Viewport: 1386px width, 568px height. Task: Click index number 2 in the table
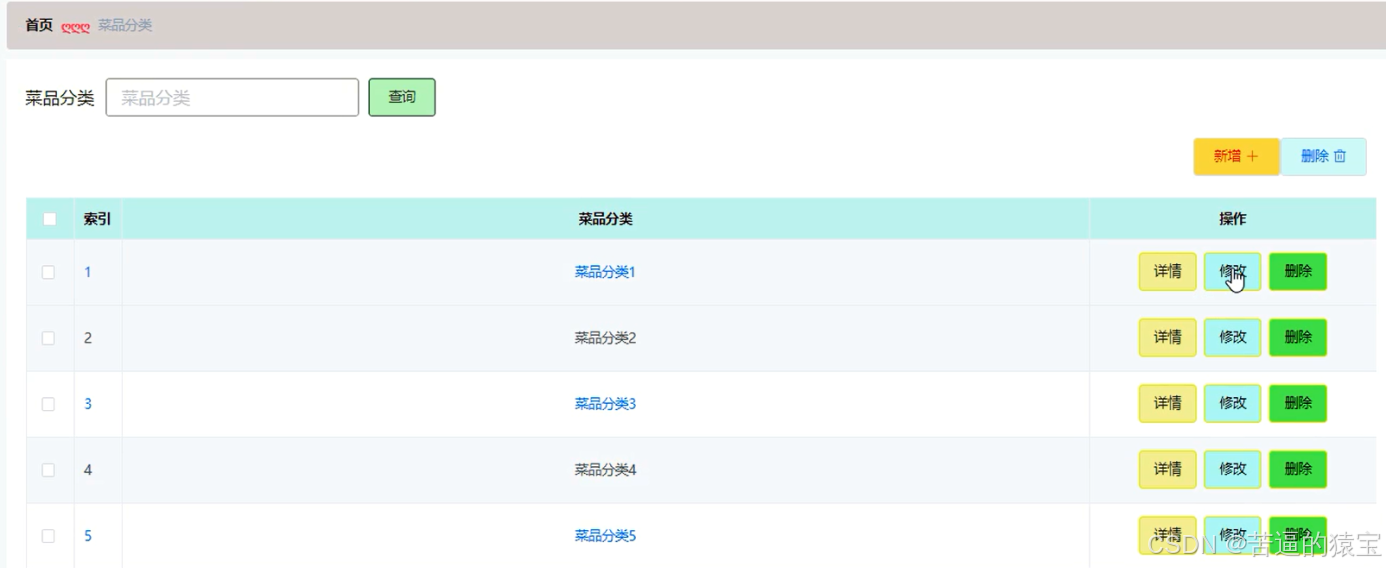(x=88, y=338)
